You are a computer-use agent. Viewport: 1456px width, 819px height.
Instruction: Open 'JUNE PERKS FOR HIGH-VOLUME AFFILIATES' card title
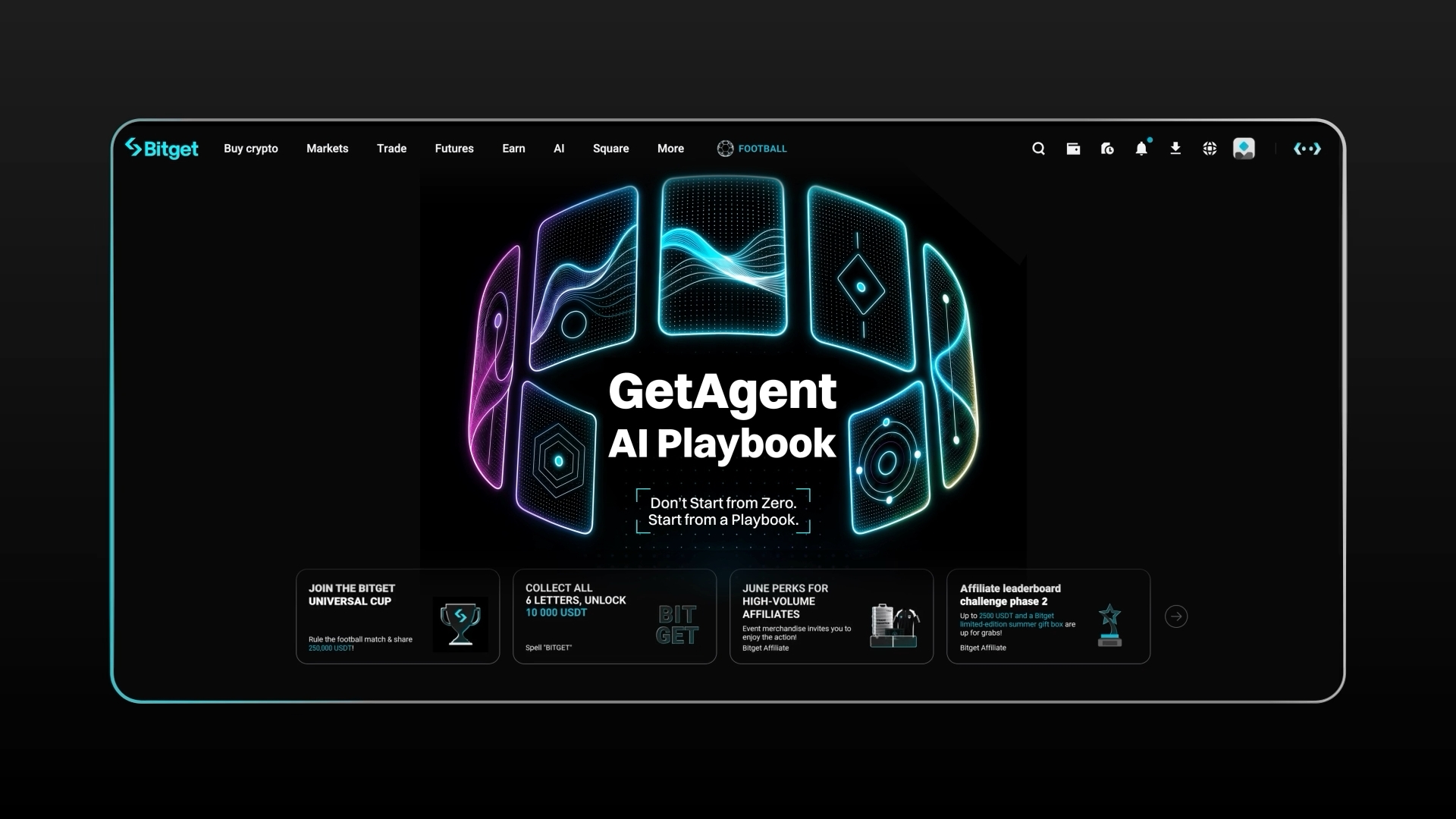(x=785, y=601)
